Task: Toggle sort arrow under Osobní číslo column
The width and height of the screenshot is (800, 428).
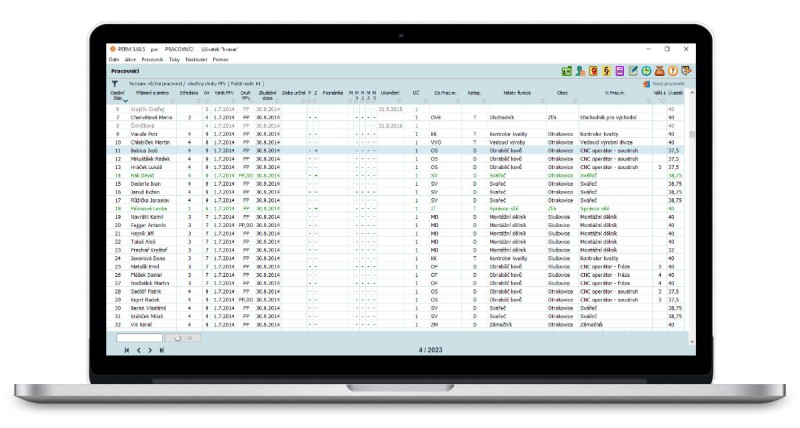Action: (125, 101)
